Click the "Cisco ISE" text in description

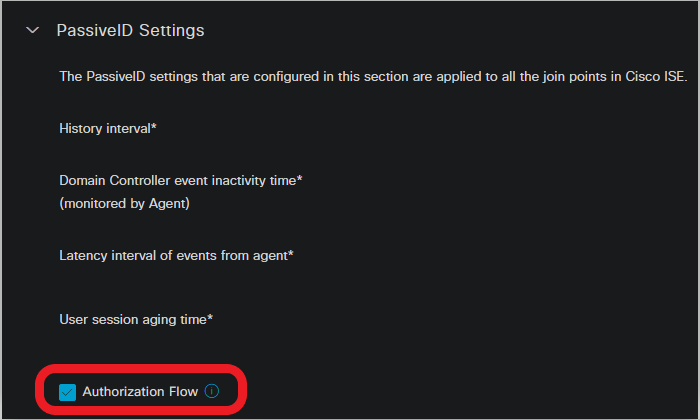point(657,76)
